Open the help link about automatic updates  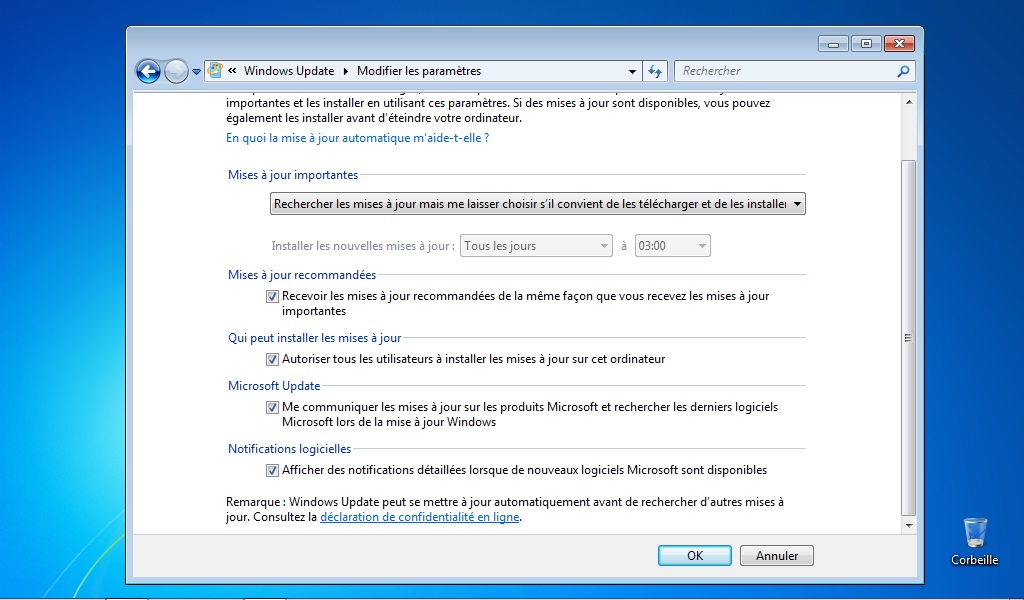tap(357, 138)
